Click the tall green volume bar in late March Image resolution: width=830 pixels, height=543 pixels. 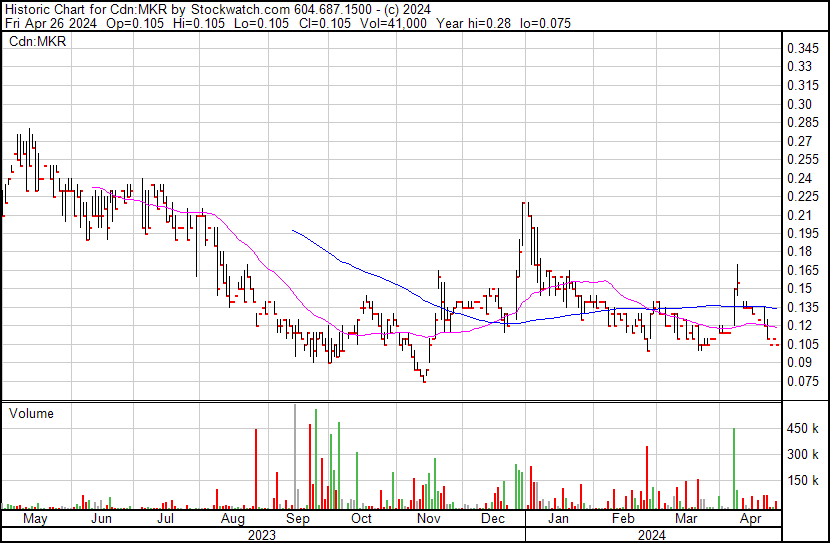[x=734, y=469]
